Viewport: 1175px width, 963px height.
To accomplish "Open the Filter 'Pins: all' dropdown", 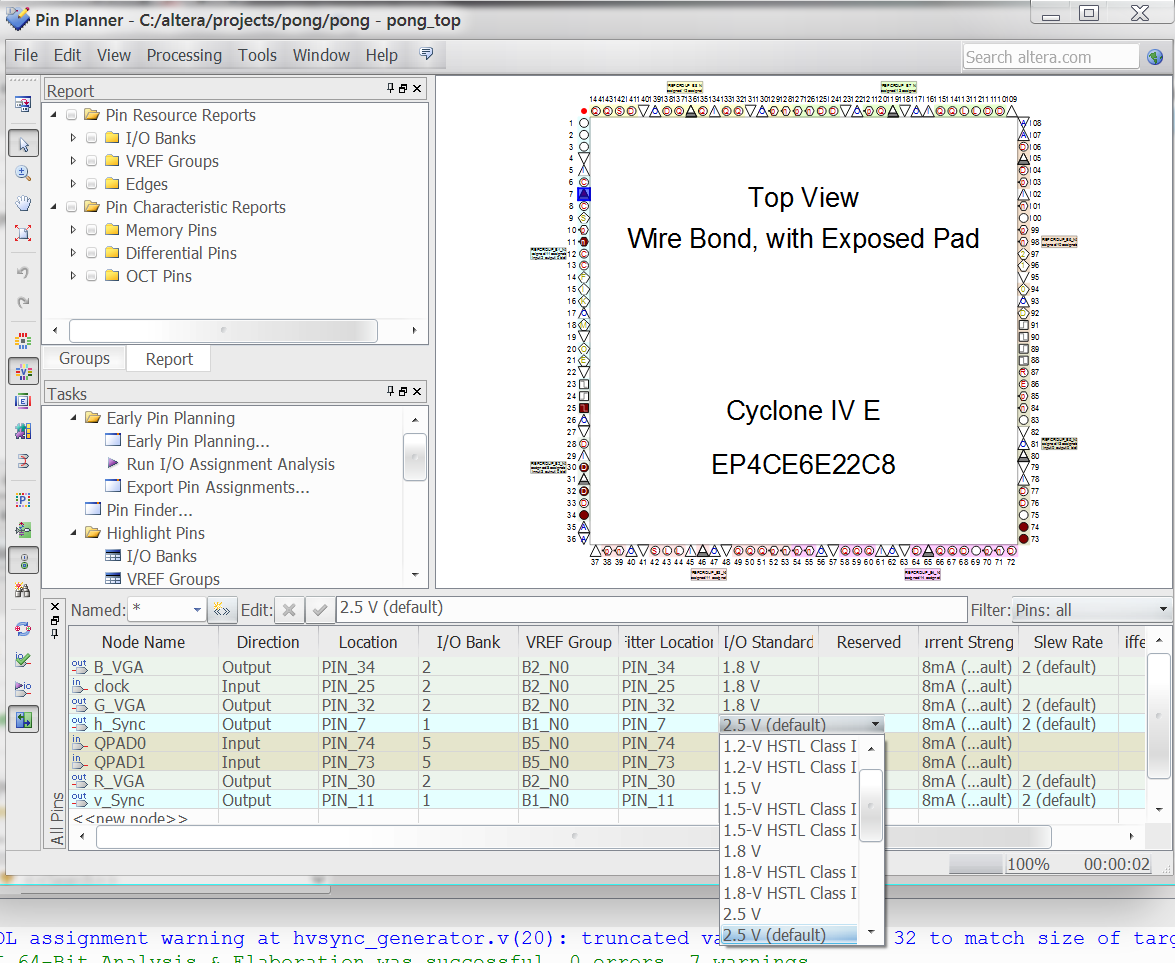I will pyautogui.click(x=1165, y=609).
